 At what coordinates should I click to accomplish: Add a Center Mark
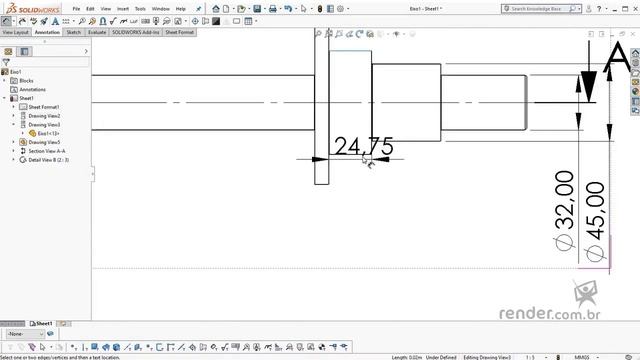(195, 21)
